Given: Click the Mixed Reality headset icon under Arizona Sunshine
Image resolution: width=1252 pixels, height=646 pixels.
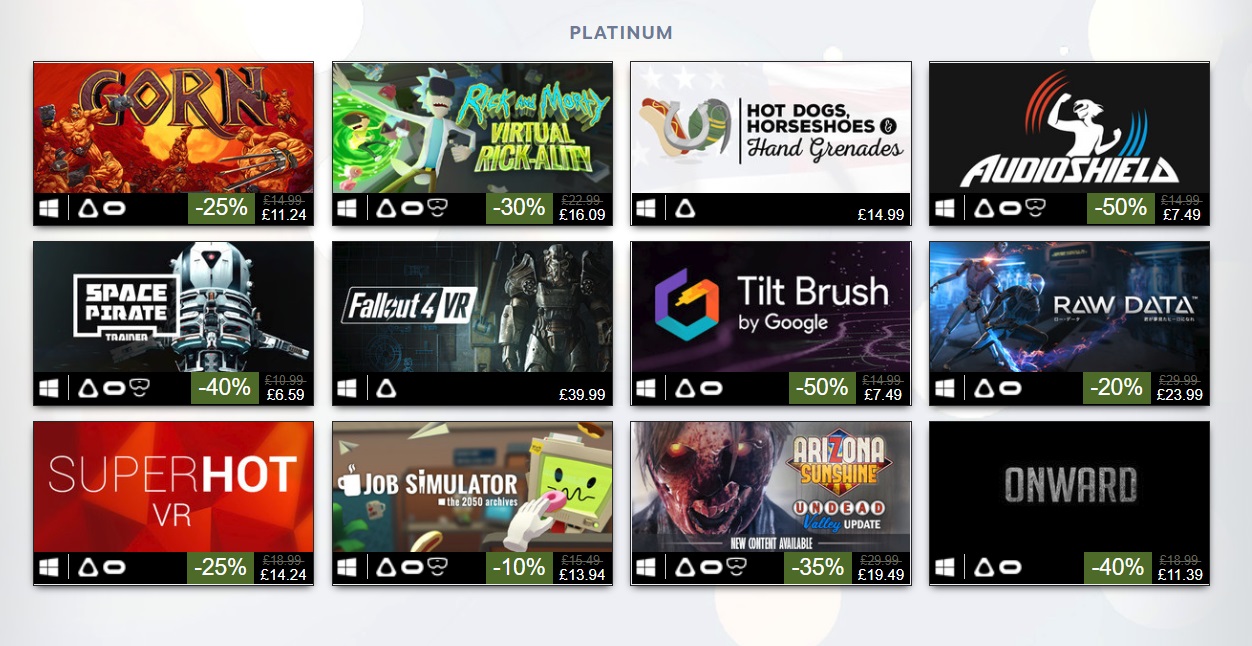Looking at the screenshot, I should point(737,568).
